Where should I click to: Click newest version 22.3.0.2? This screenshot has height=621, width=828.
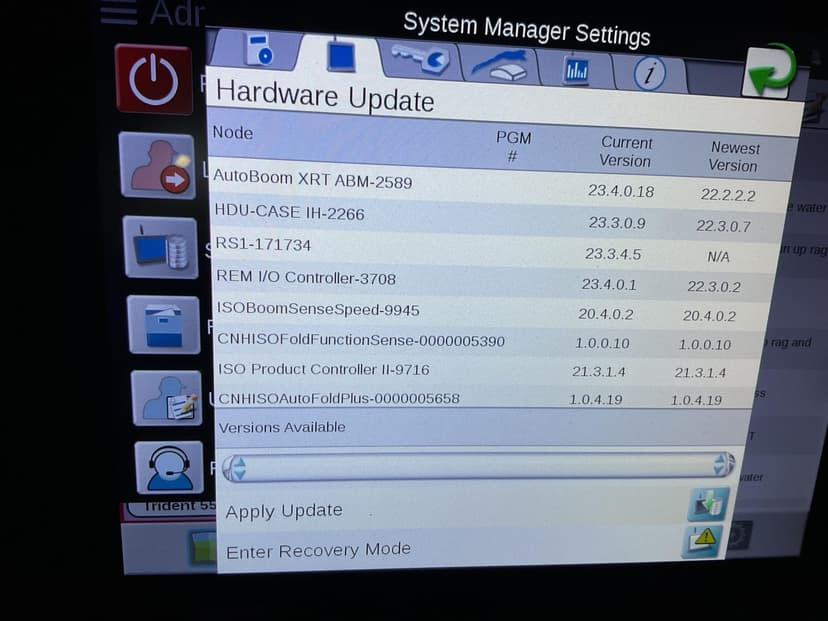pyautogui.click(x=713, y=287)
